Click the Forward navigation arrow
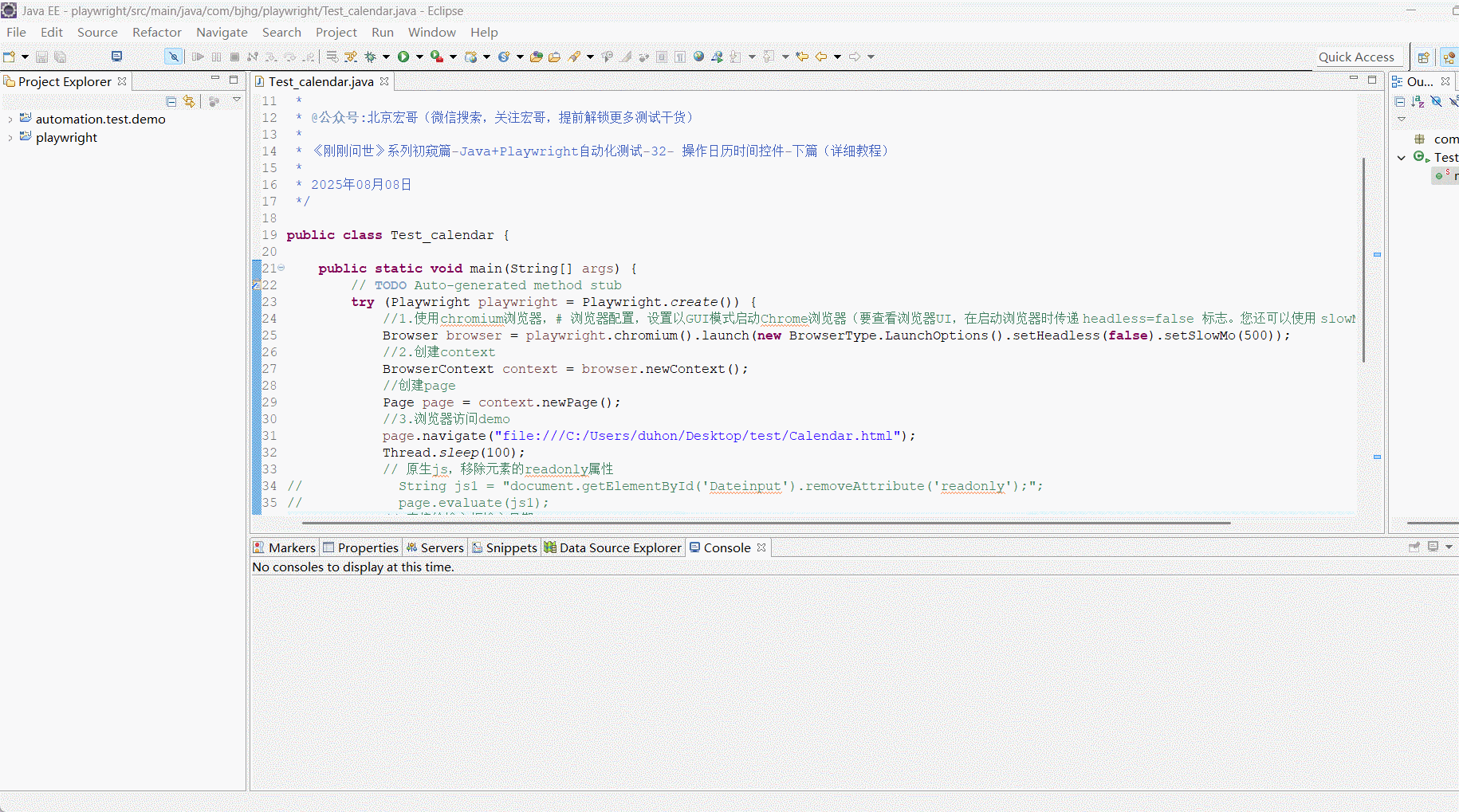This screenshot has height=812, width=1459. point(855,57)
